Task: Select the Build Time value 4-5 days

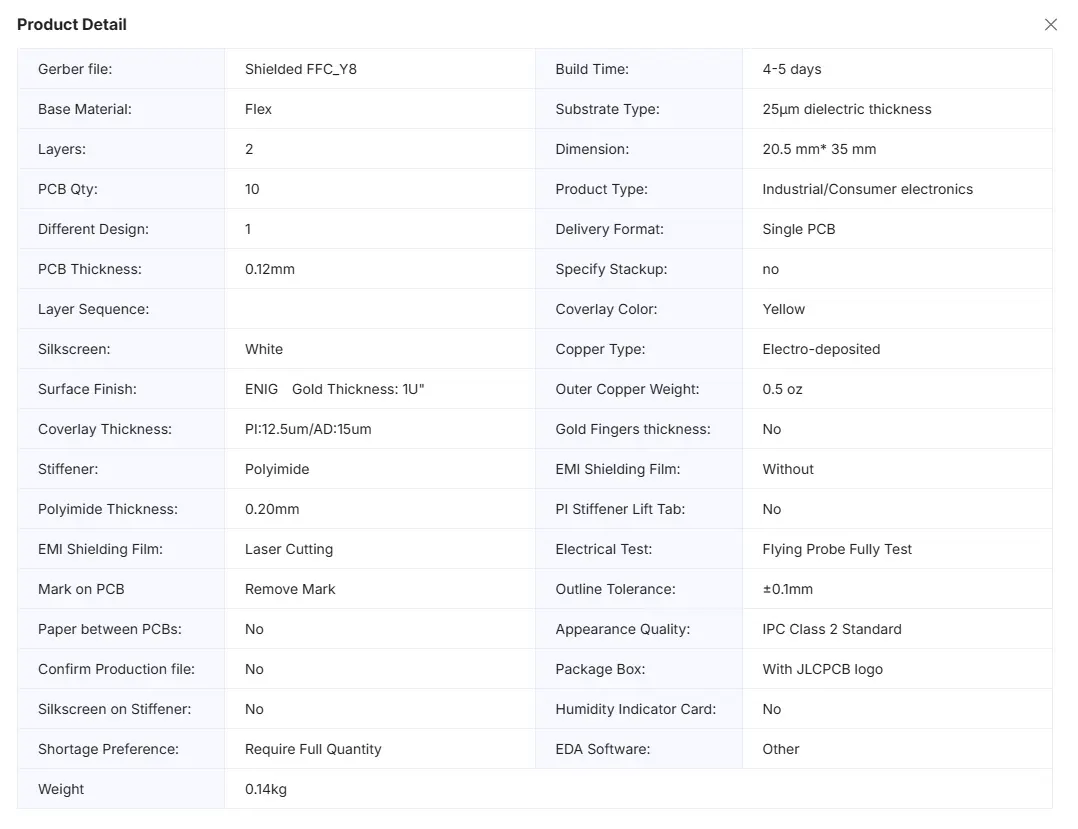Action: [791, 69]
